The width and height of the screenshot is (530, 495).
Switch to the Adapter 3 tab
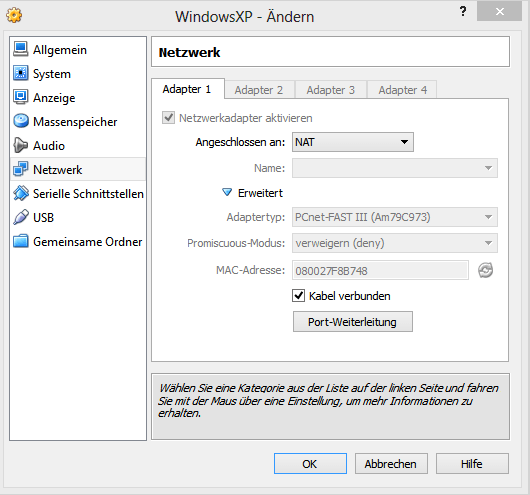point(331,90)
